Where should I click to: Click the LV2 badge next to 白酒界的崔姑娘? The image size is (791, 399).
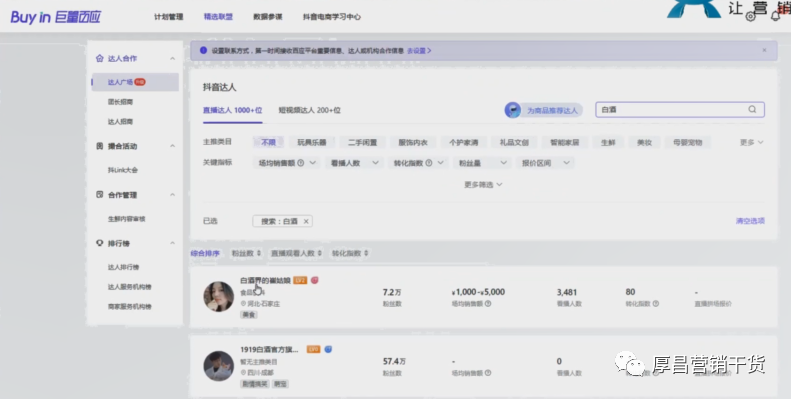(x=300, y=280)
